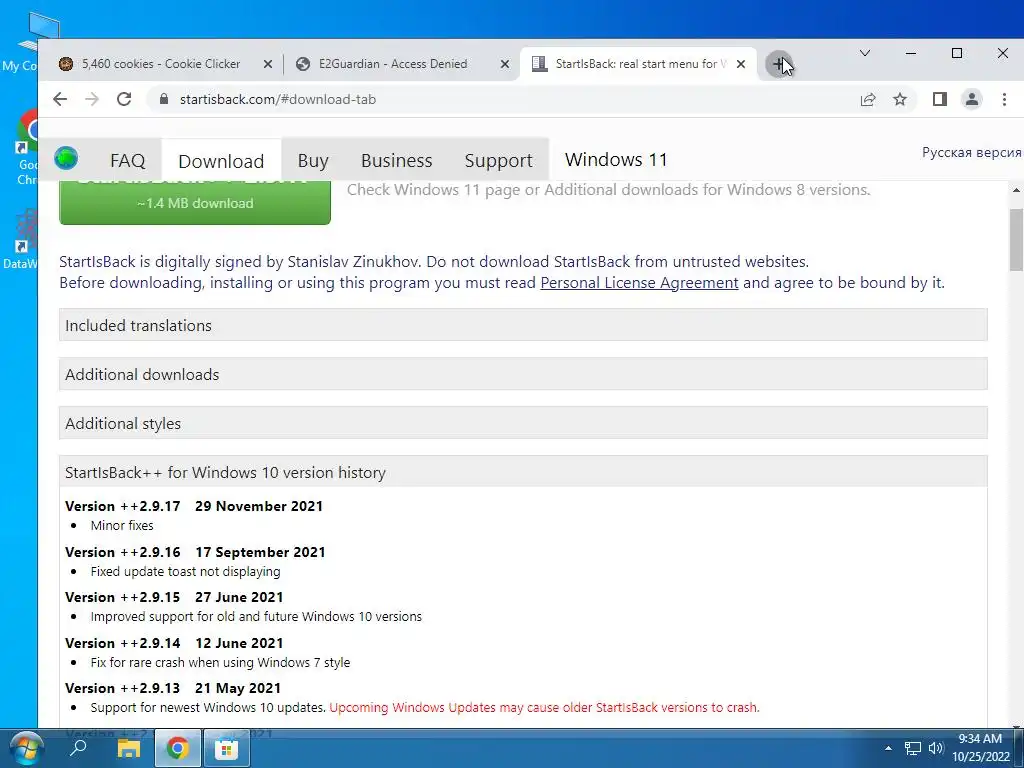Click 'Fixed update toast not displaying' text
1024x768 pixels.
[x=185, y=571]
